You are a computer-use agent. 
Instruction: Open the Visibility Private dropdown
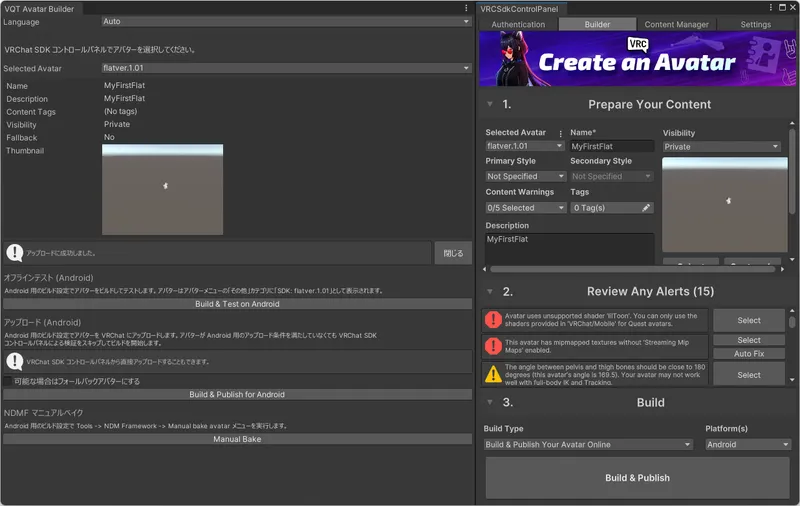pyautogui.click(x=721, y=146)
